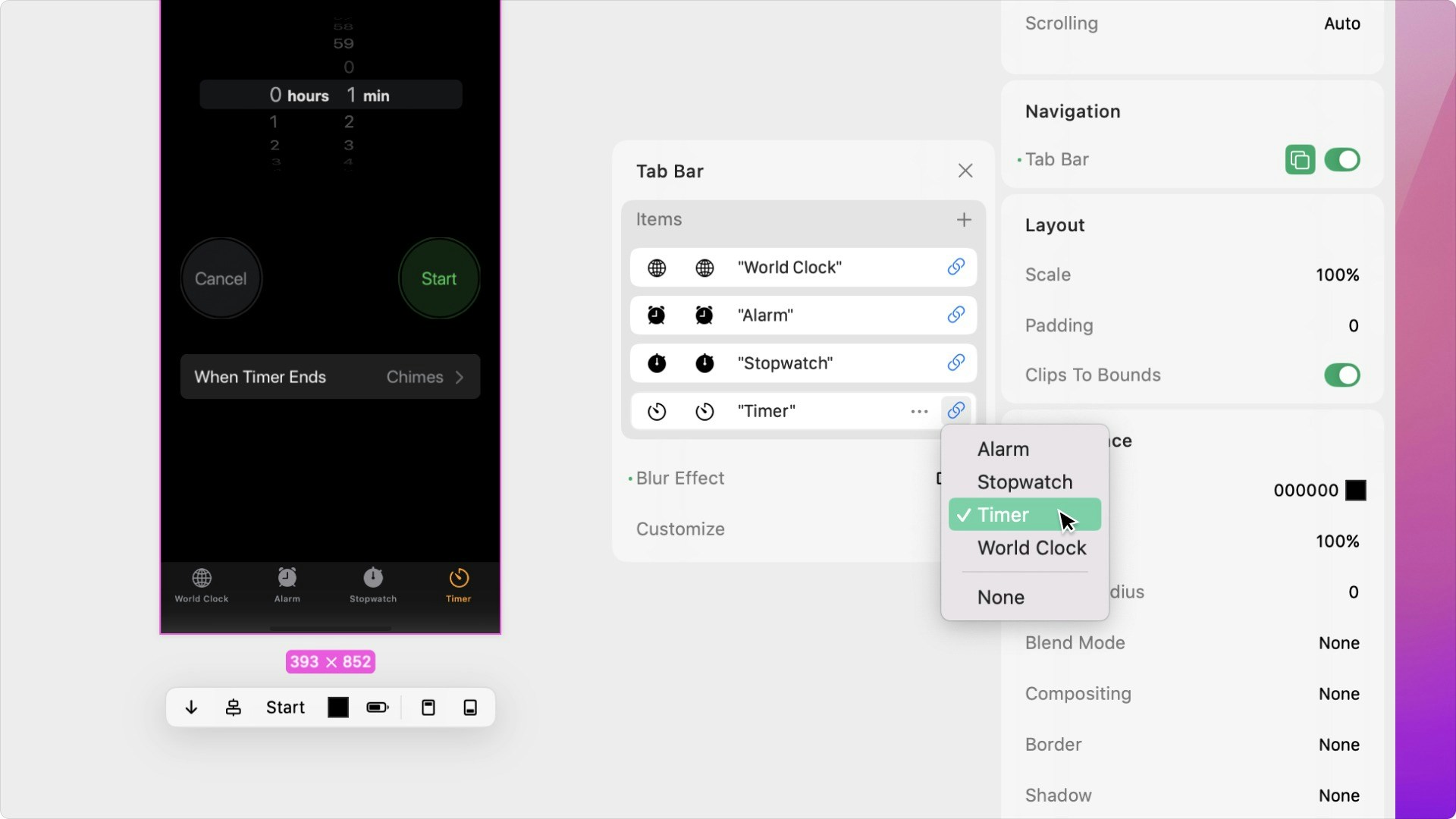Open the Timer item's three-dots menu

(x=919, y=411)
